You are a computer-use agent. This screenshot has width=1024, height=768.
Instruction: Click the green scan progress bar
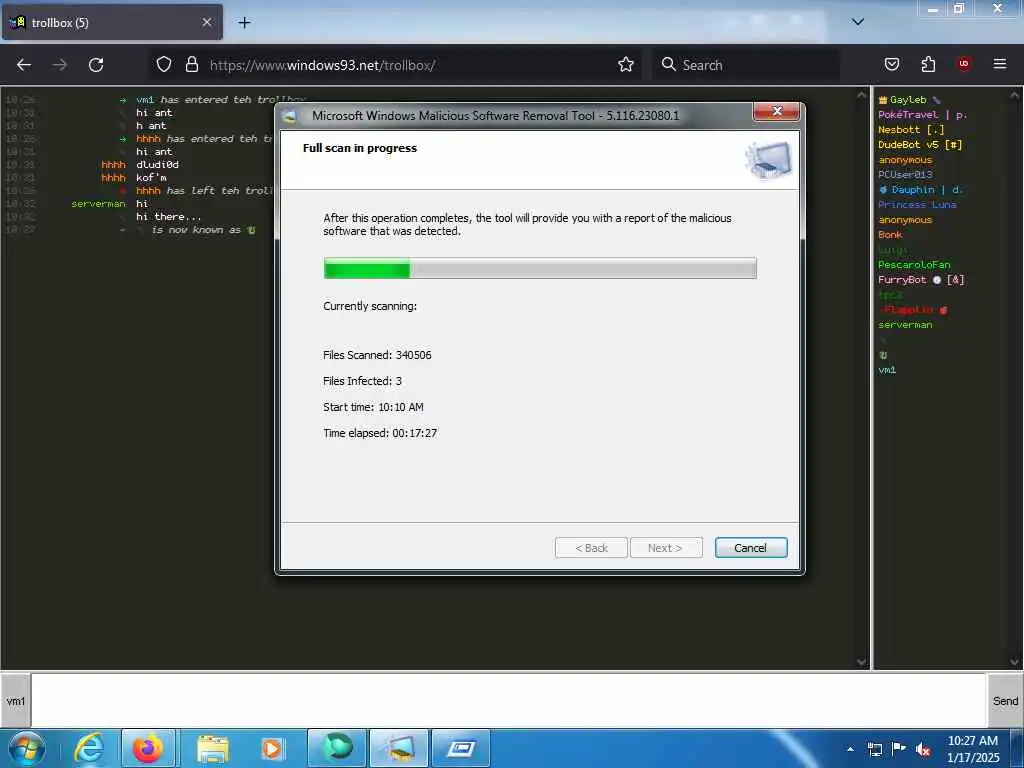pos(540,268)
